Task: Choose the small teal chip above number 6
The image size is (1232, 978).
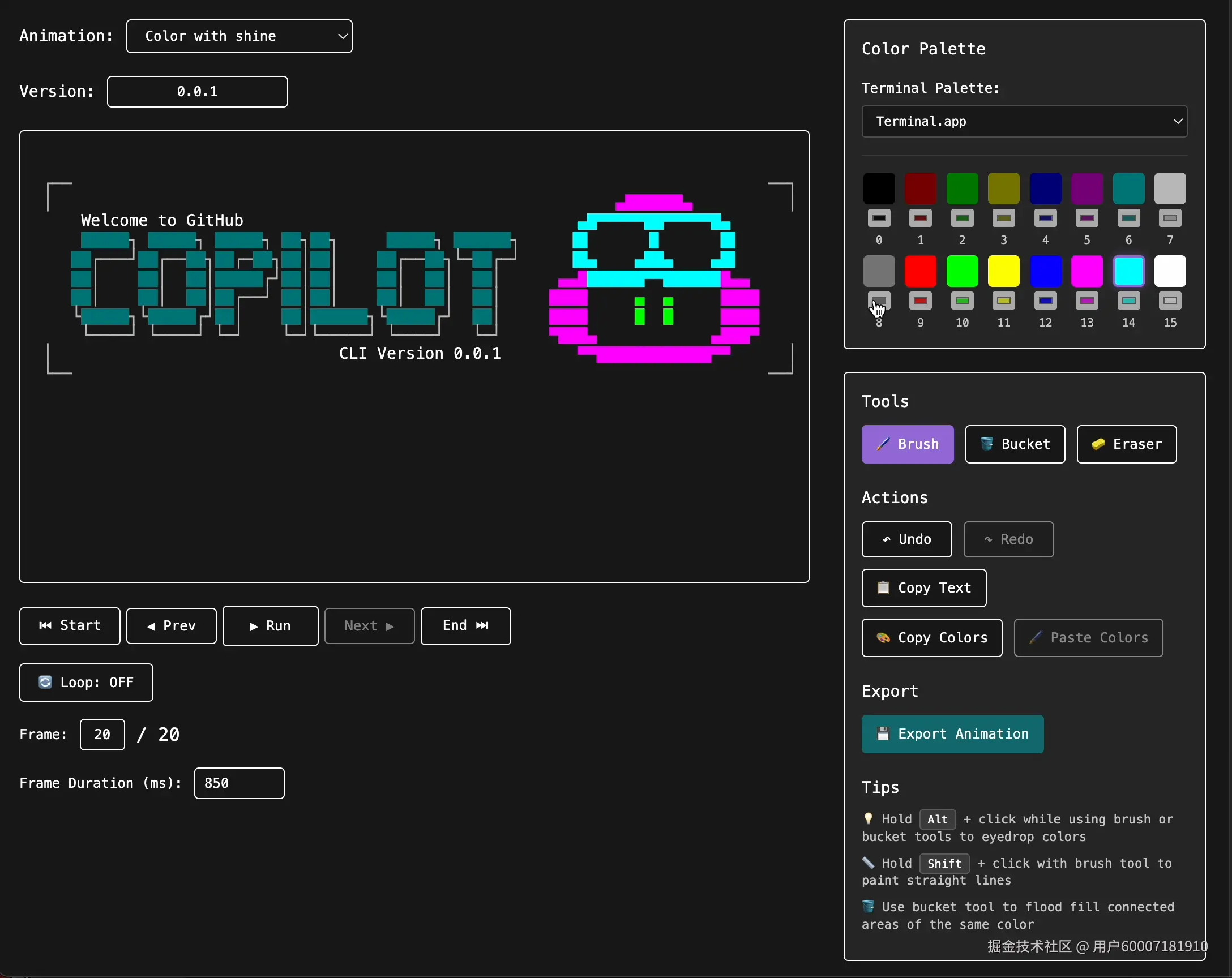Action: pos(1128,218)
